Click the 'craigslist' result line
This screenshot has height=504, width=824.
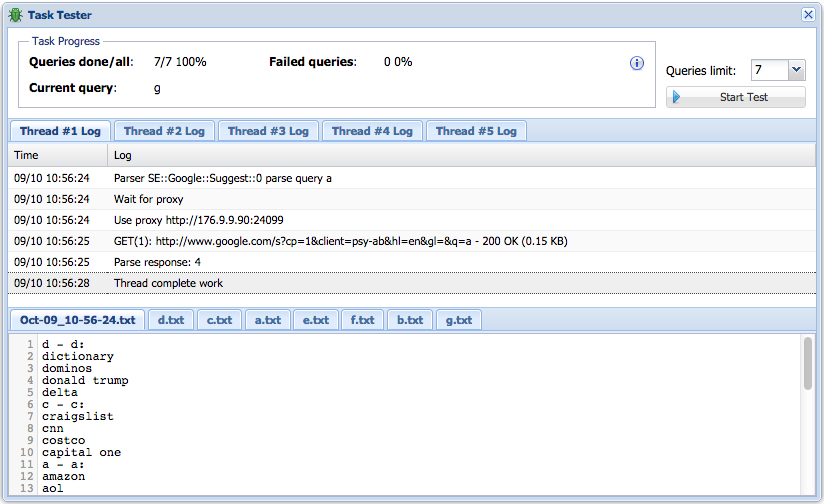coord(78,417)
